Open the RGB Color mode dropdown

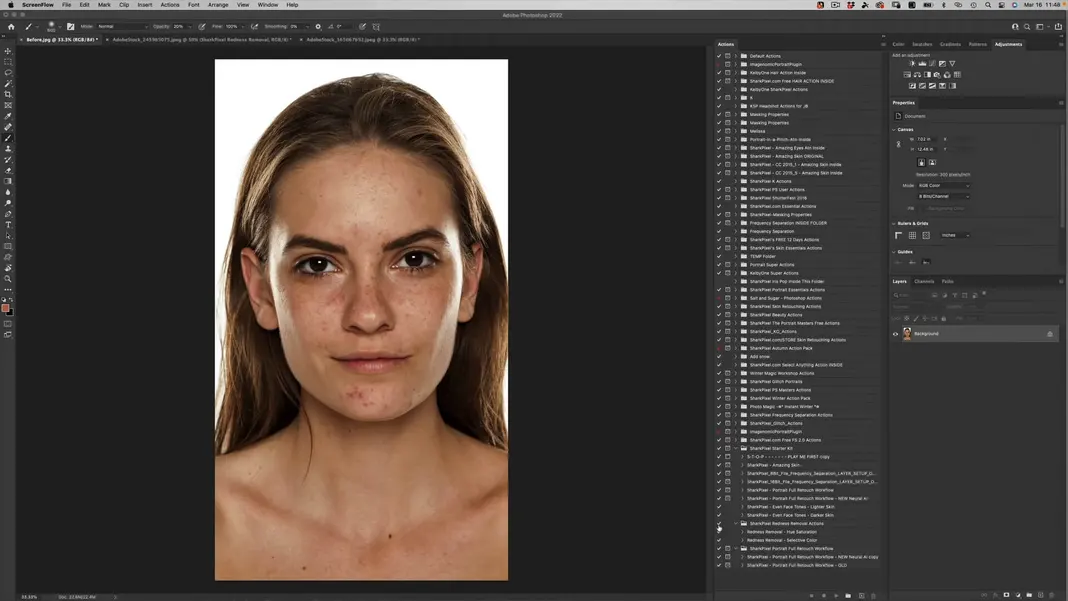[944, 185]
